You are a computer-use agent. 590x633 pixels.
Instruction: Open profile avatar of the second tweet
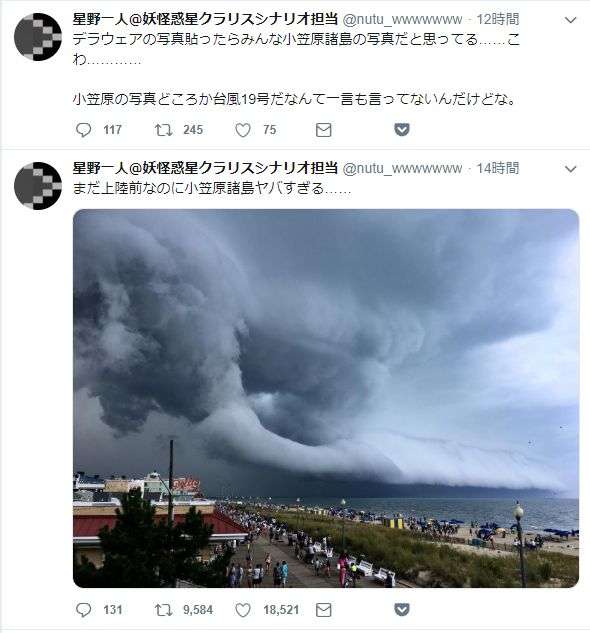tap(38, 186)
